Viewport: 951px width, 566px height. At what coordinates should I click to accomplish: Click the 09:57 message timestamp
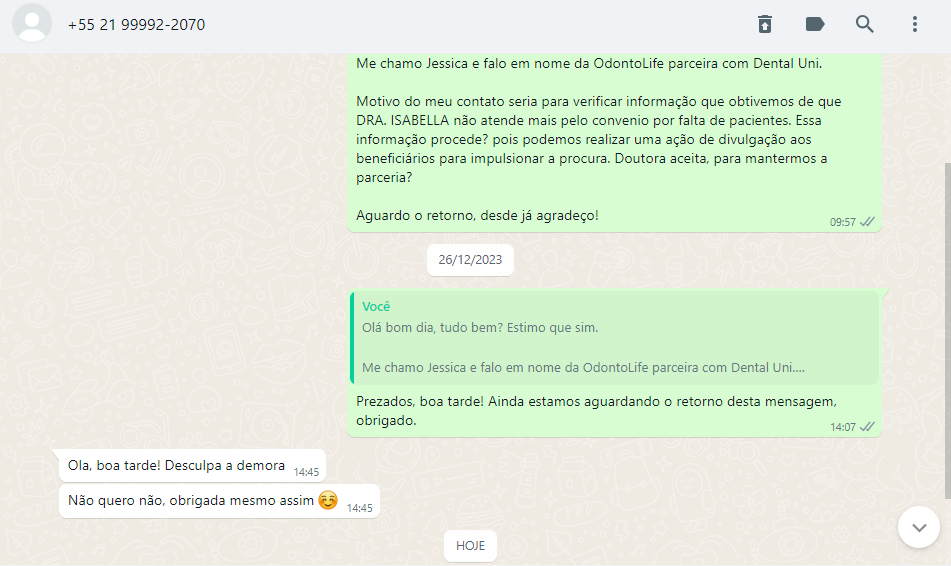tap(842, 222)
